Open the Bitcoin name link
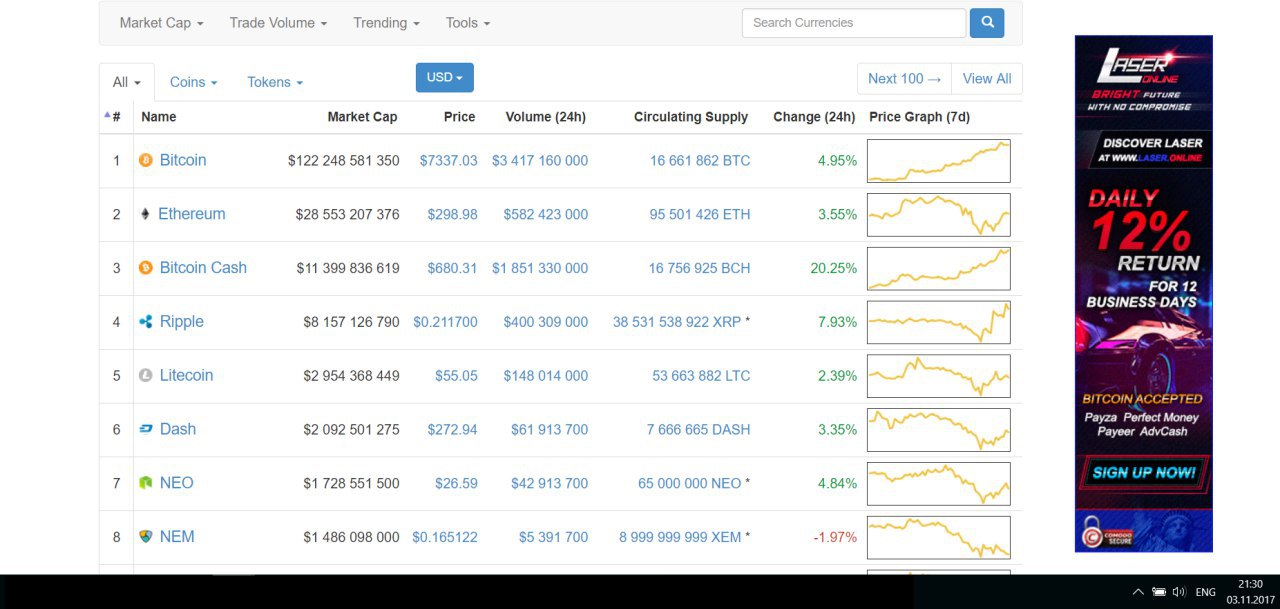 pos(183,160)
